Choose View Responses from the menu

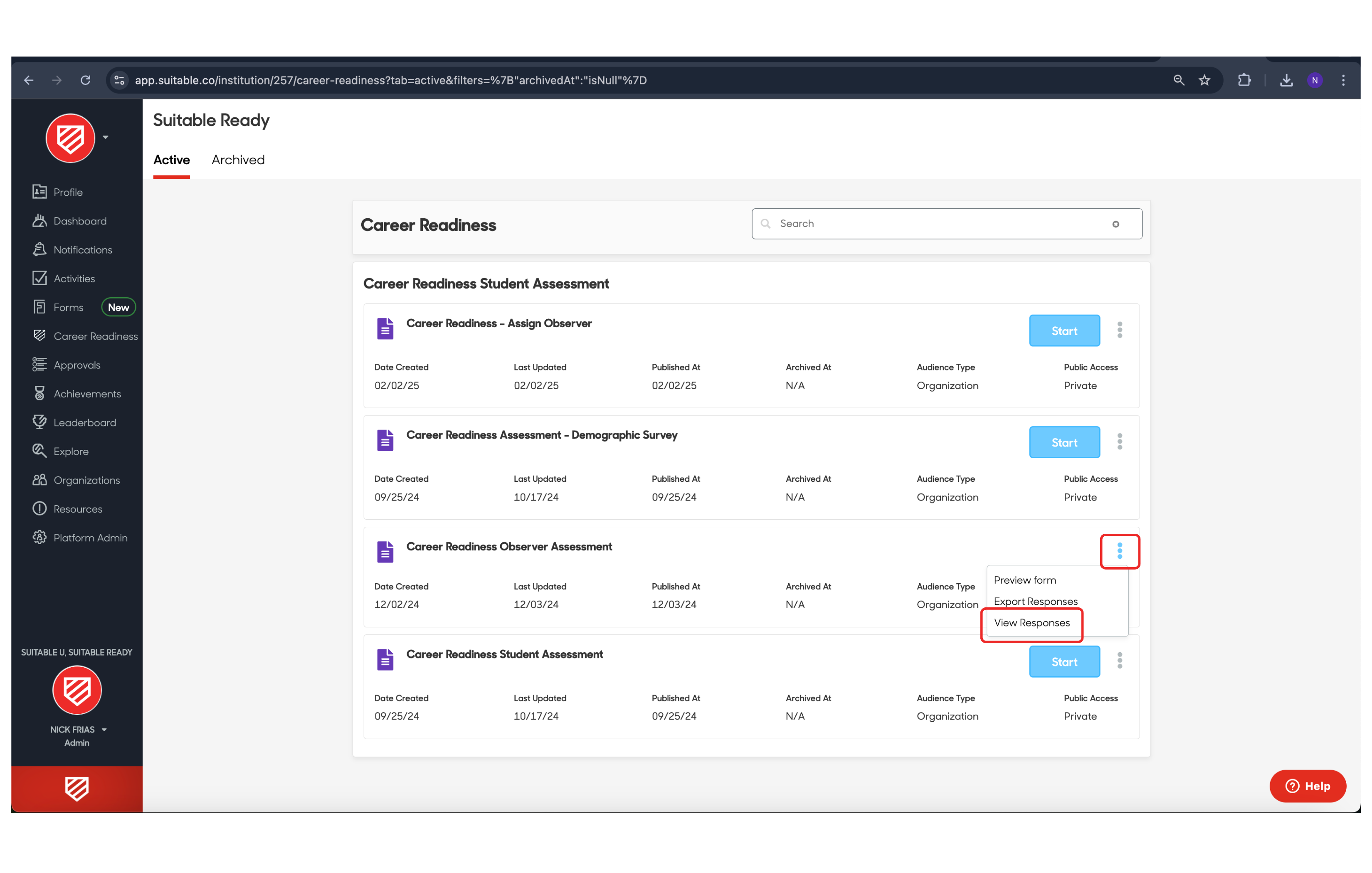[x=1032, y=623]
